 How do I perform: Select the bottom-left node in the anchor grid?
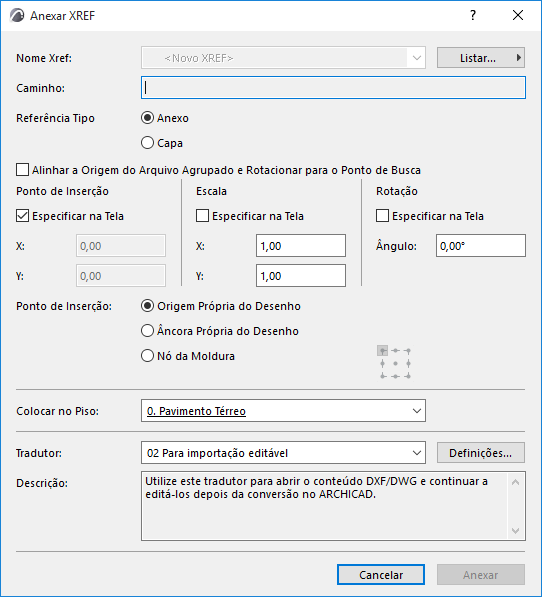click(x=383, y=376)
